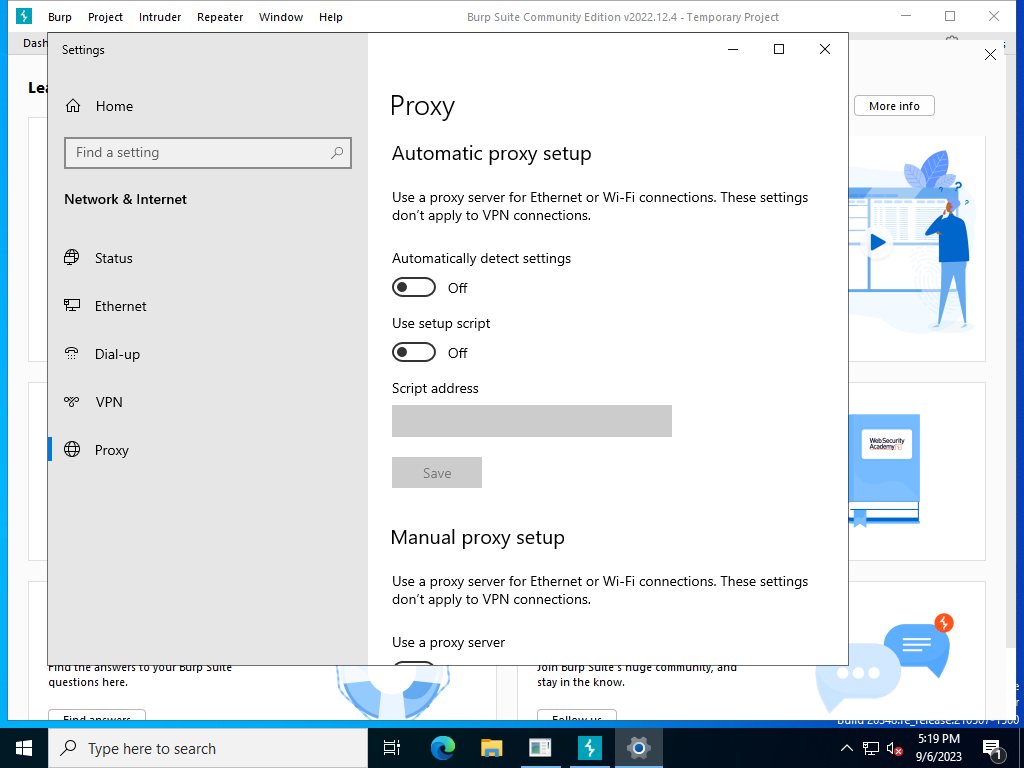Viewport: 1024px width, 768px height.
Task: Open the Project menu in Burp Suite
Action: click(x=105, y=17)
